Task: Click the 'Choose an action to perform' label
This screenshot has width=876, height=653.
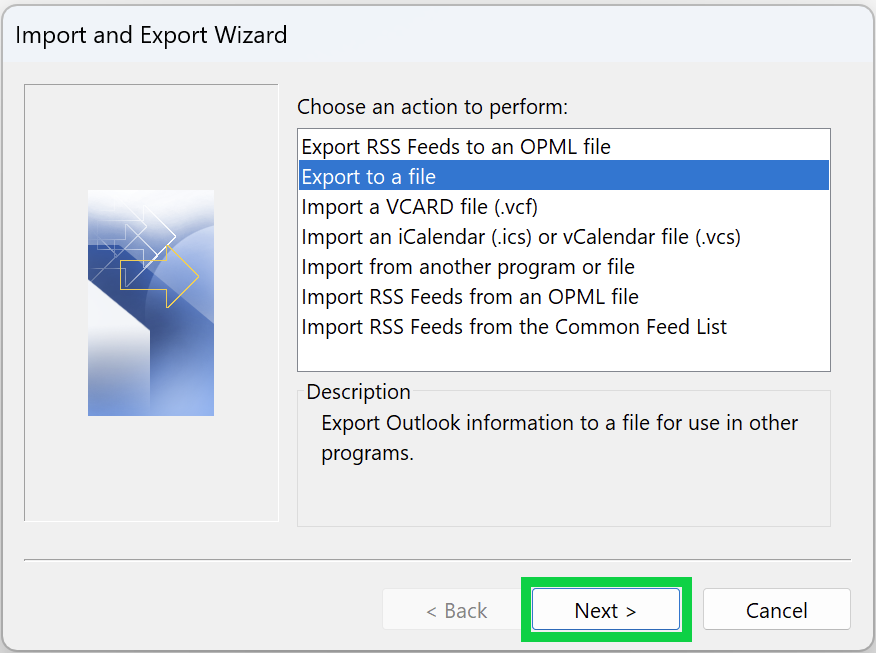Action: 432,106
